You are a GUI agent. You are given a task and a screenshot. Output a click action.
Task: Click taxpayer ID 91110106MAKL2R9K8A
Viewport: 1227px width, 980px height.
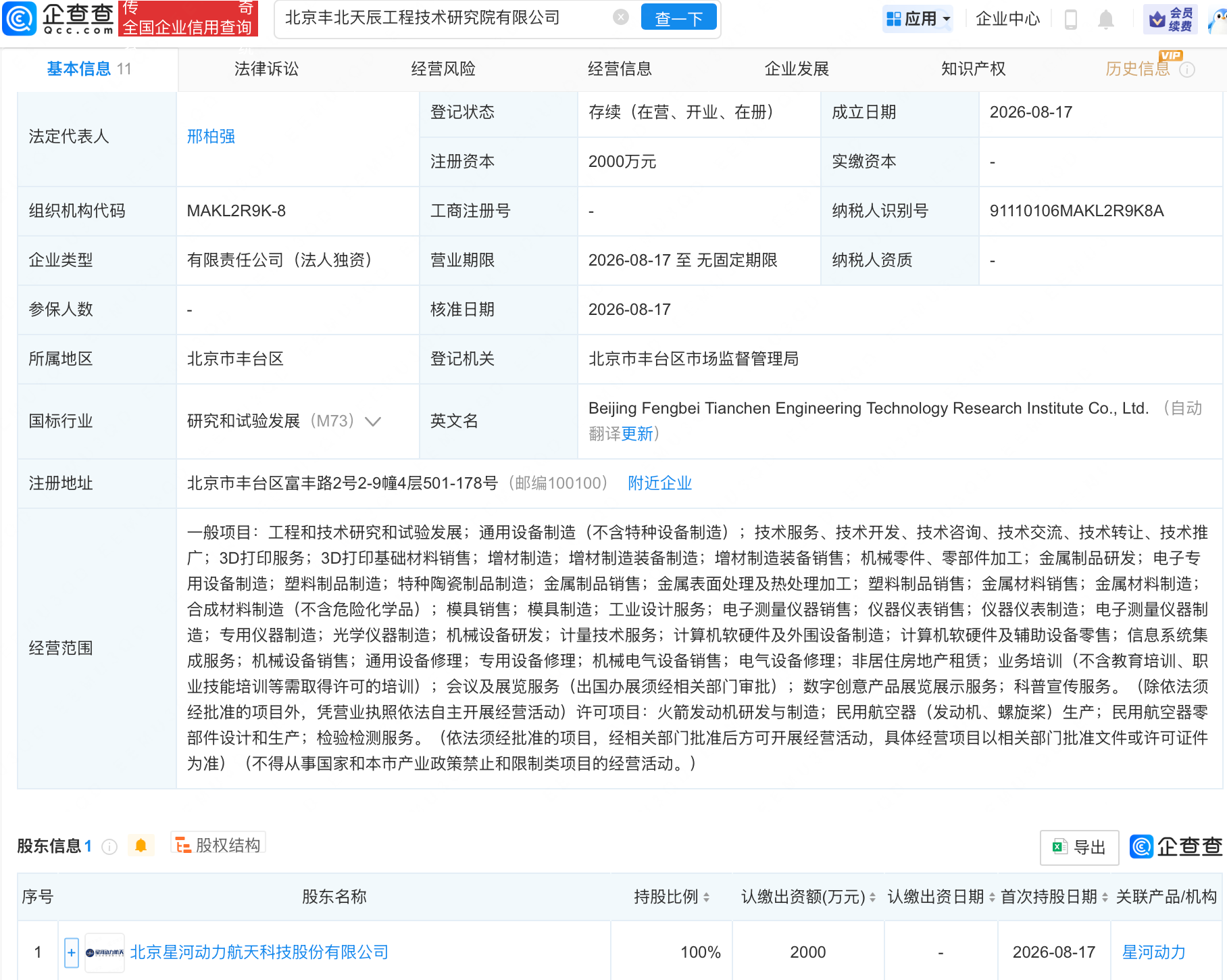click(x=1077, y=211)
